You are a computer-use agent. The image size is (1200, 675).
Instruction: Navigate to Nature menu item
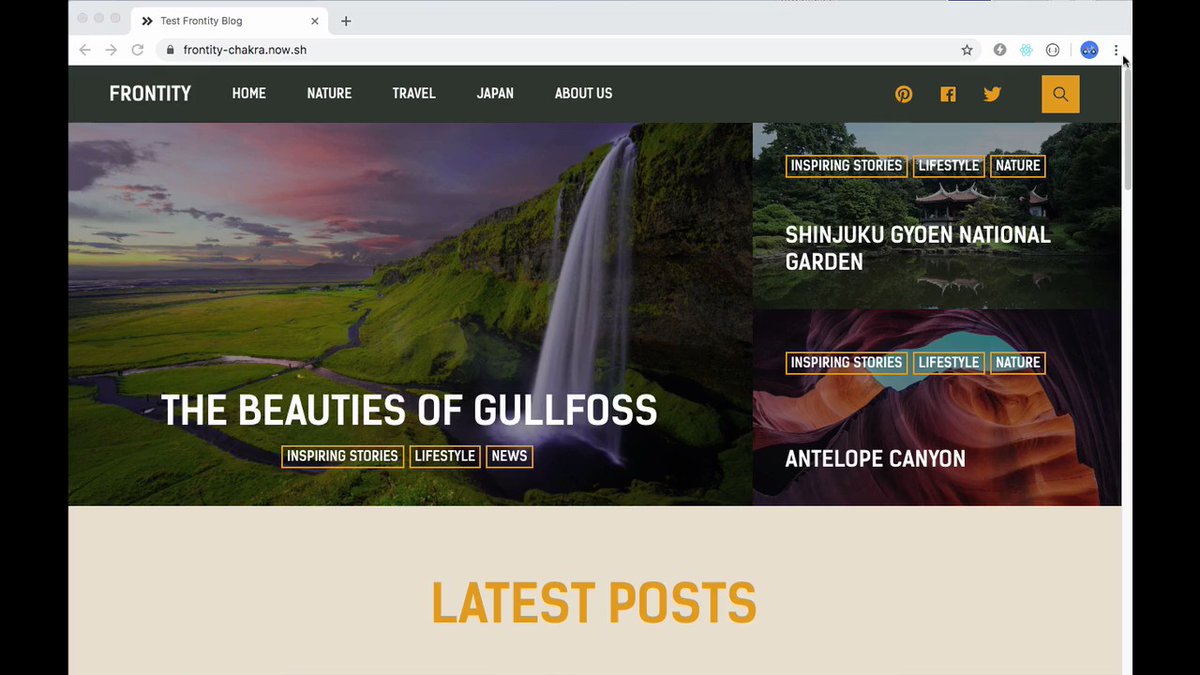(329, 93)
